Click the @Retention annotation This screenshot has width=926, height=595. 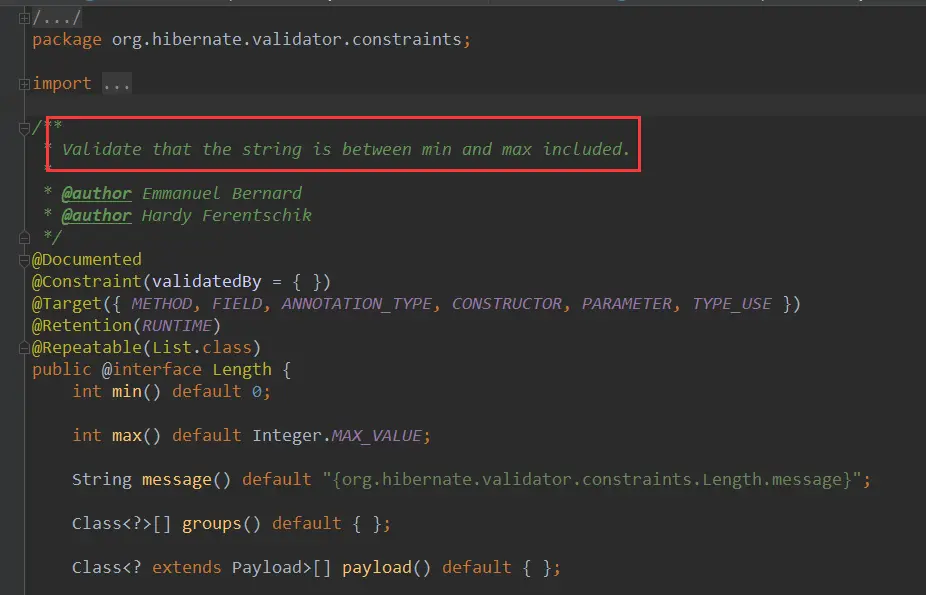(82, 325)
